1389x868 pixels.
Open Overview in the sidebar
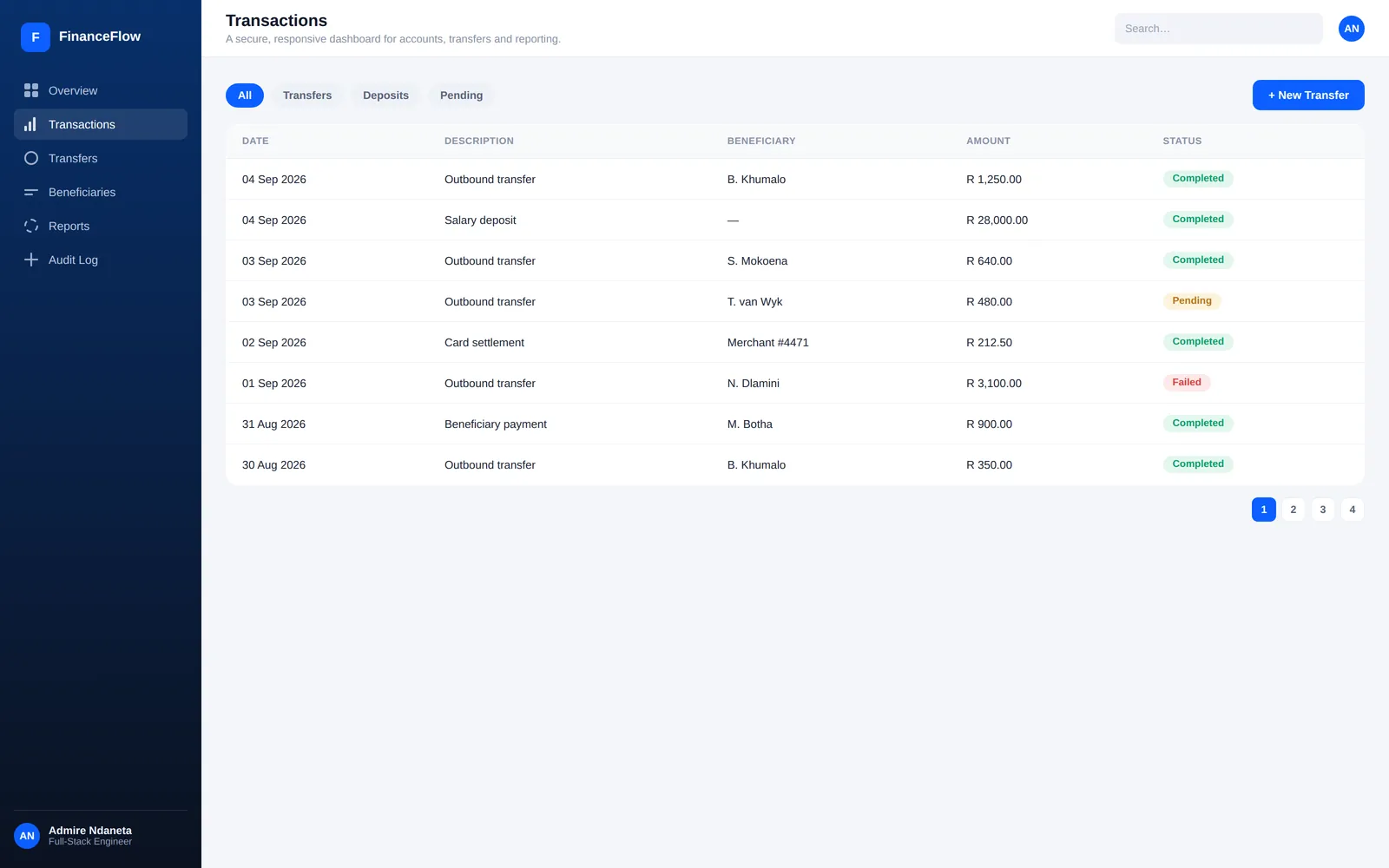(101, 90)
